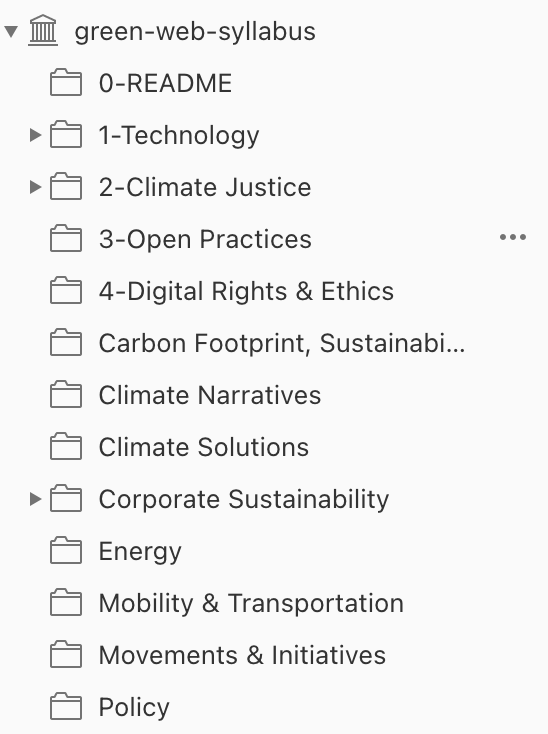This screenshot has width=548, height=734.
Task: Select the Mobility & Transportation collection
Action: pos(274,602)
